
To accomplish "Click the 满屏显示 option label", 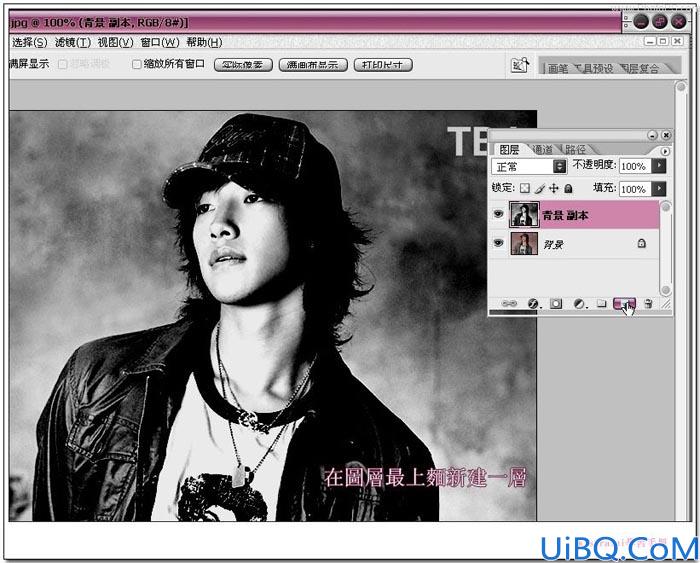I will pos(29,64).
